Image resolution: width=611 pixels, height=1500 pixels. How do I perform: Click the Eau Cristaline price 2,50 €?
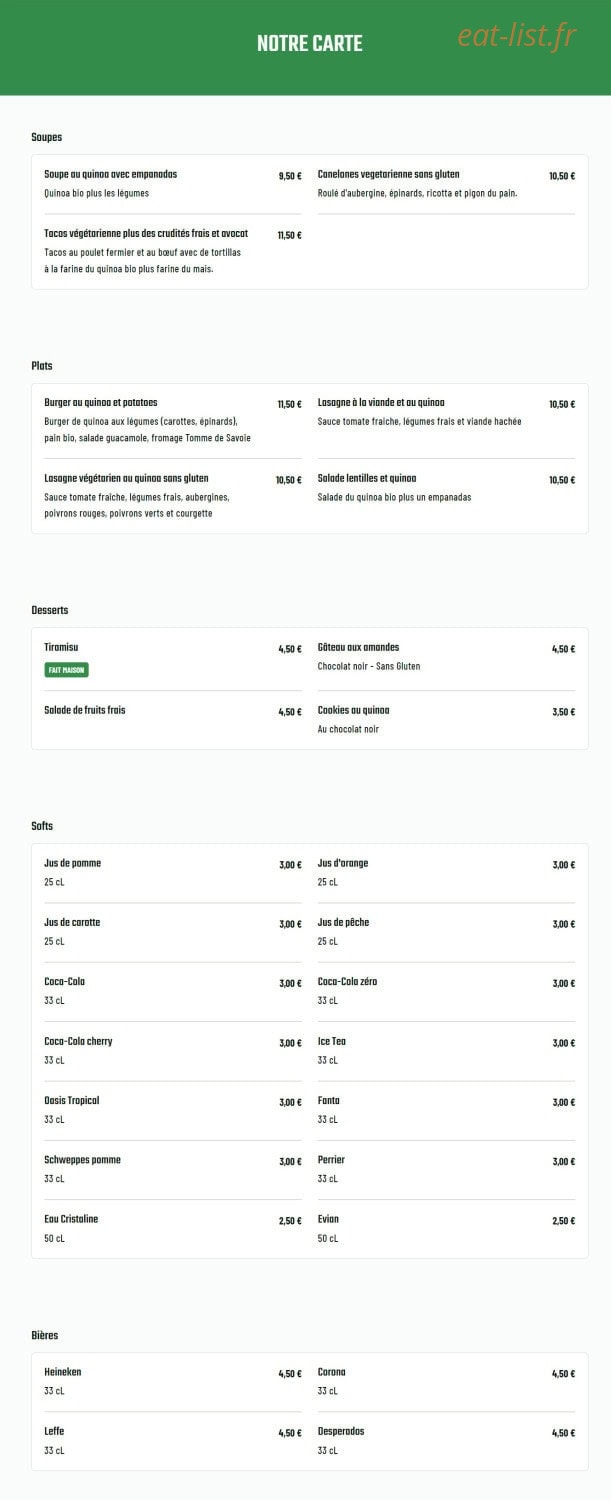(290, 1221)
